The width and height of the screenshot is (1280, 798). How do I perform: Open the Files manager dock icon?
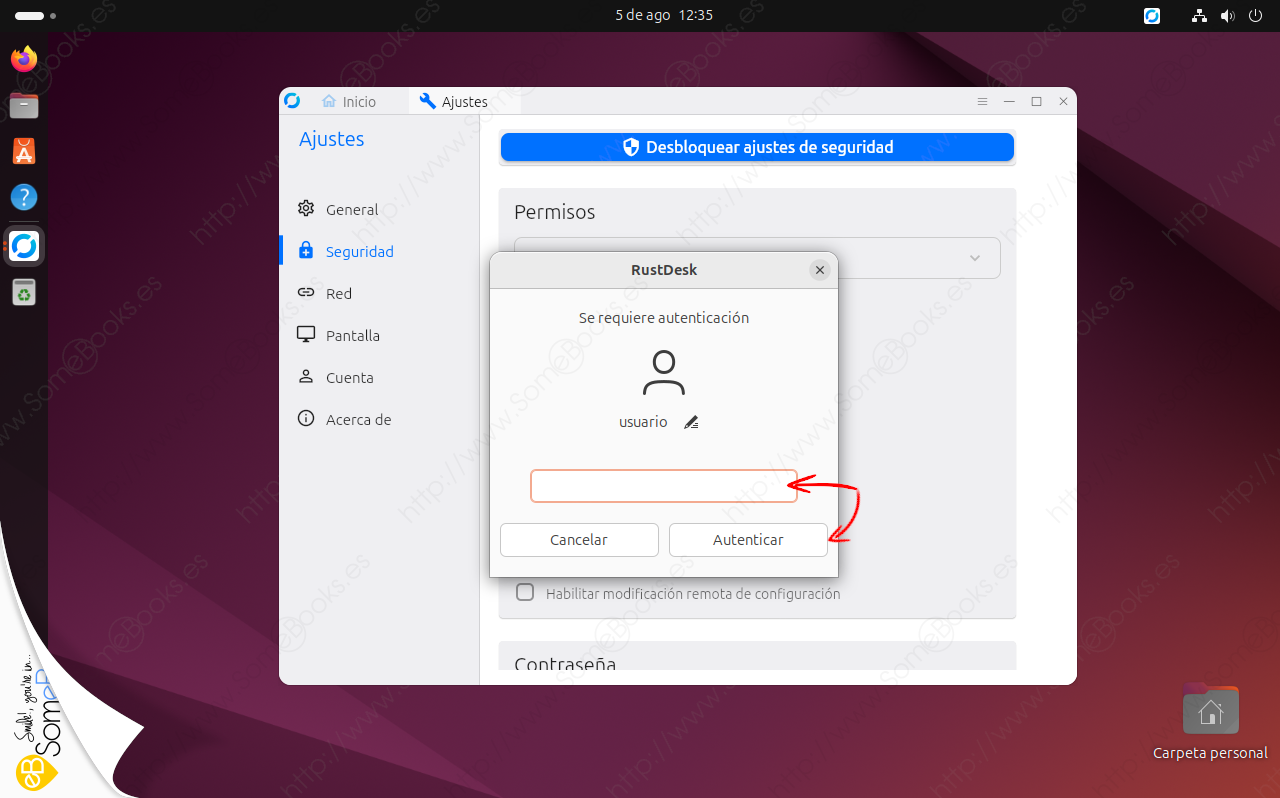coord(24,104)
